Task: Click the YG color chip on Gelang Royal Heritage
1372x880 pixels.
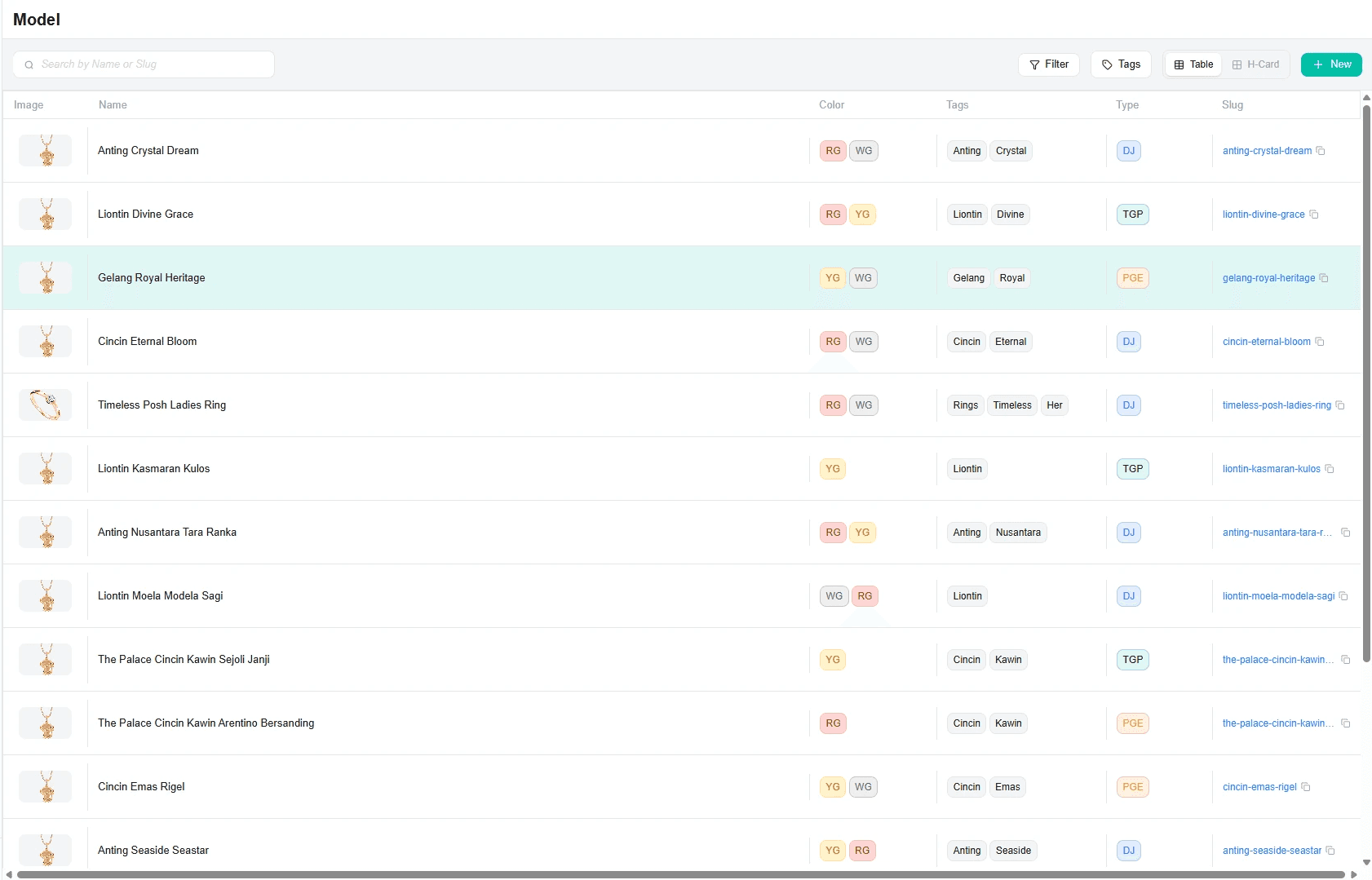Action: (x=832, y=278)
